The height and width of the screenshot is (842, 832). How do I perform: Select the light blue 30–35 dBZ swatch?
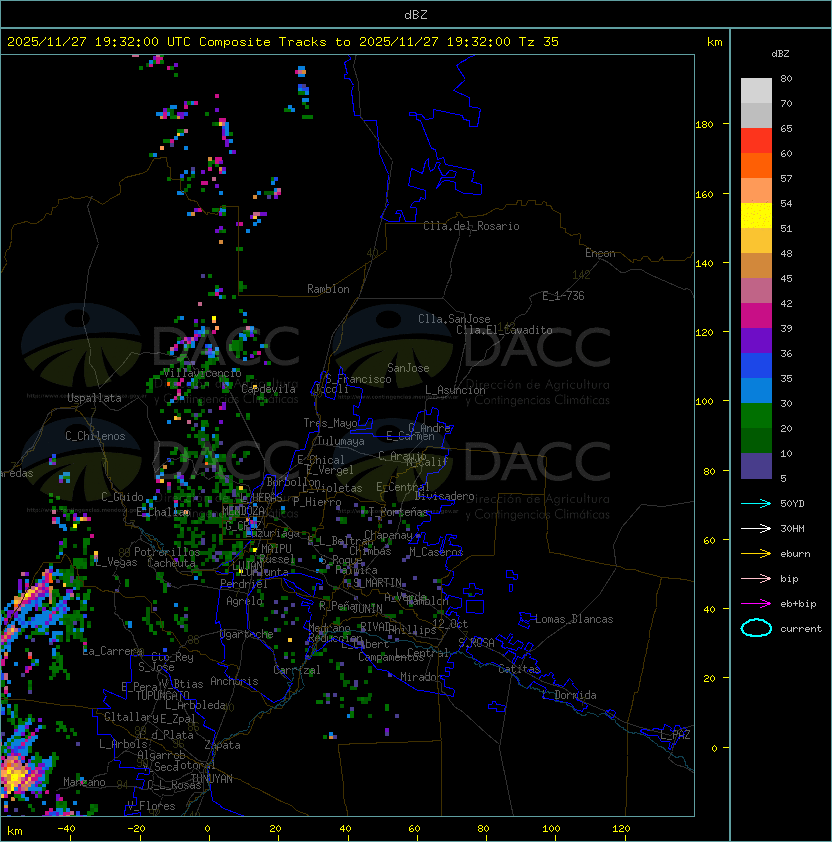[756, 390]
